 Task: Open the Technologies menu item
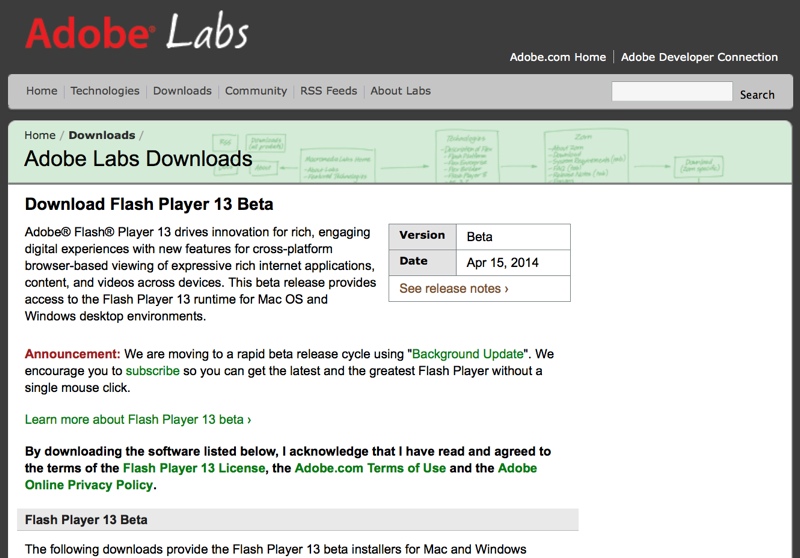click(105, 91)
